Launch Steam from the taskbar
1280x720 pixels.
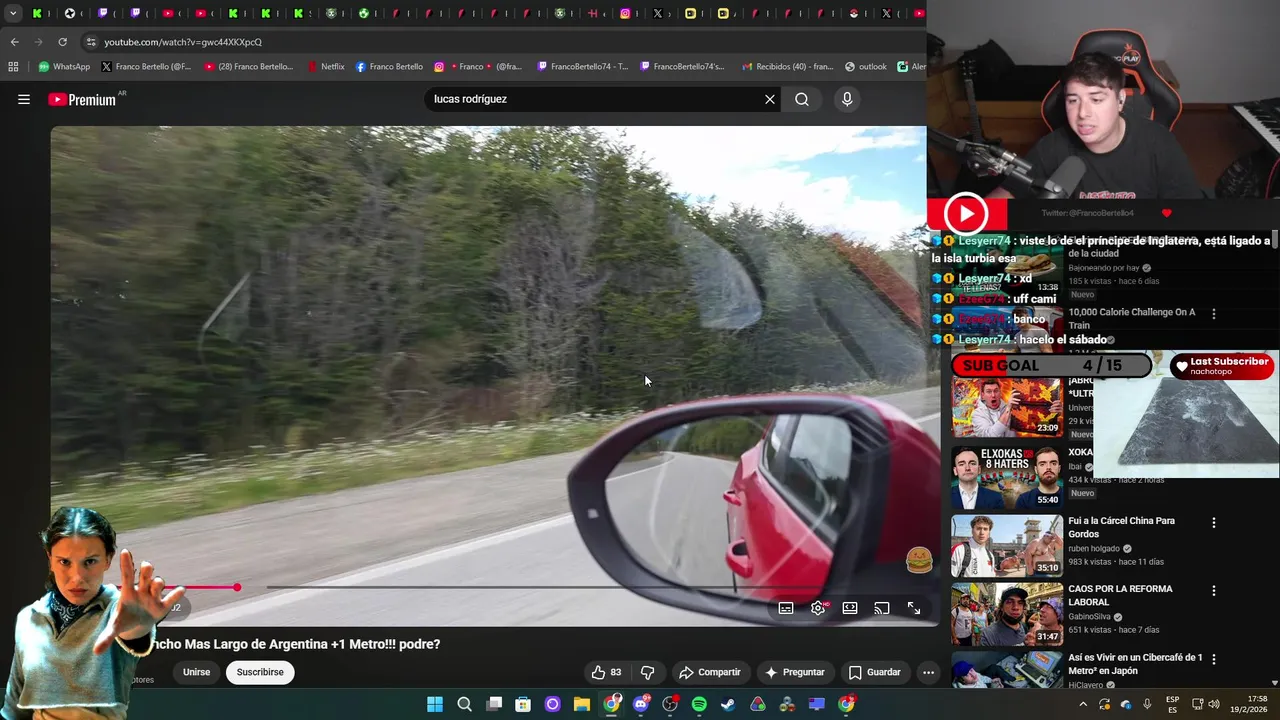(728, 704)
